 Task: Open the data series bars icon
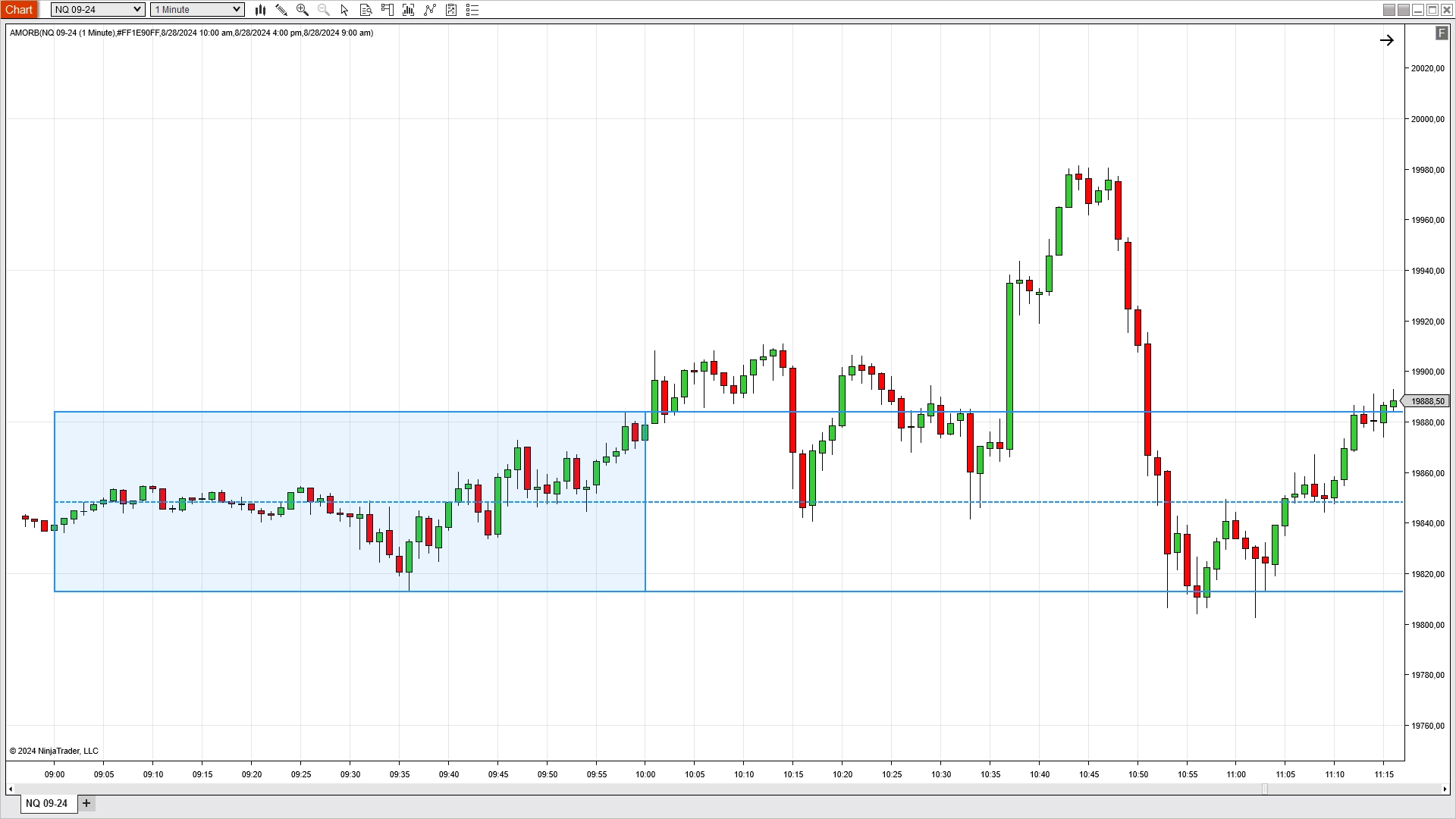pyautogui.click(x=409, y=10)
